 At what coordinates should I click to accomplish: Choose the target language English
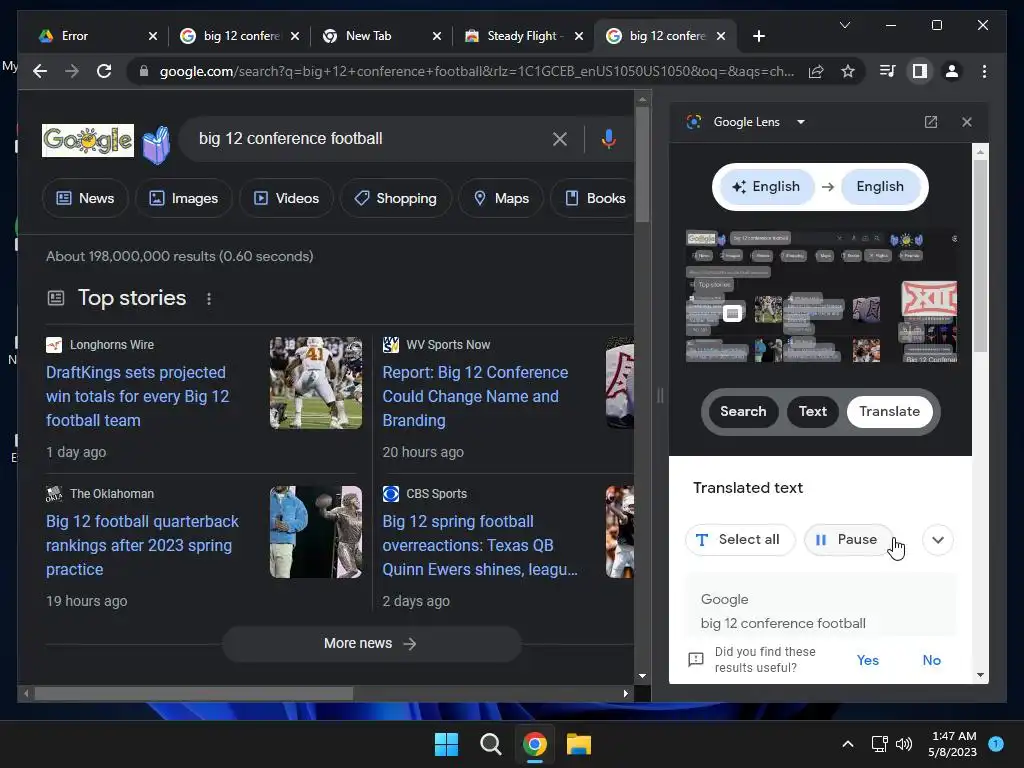[880, 187]
